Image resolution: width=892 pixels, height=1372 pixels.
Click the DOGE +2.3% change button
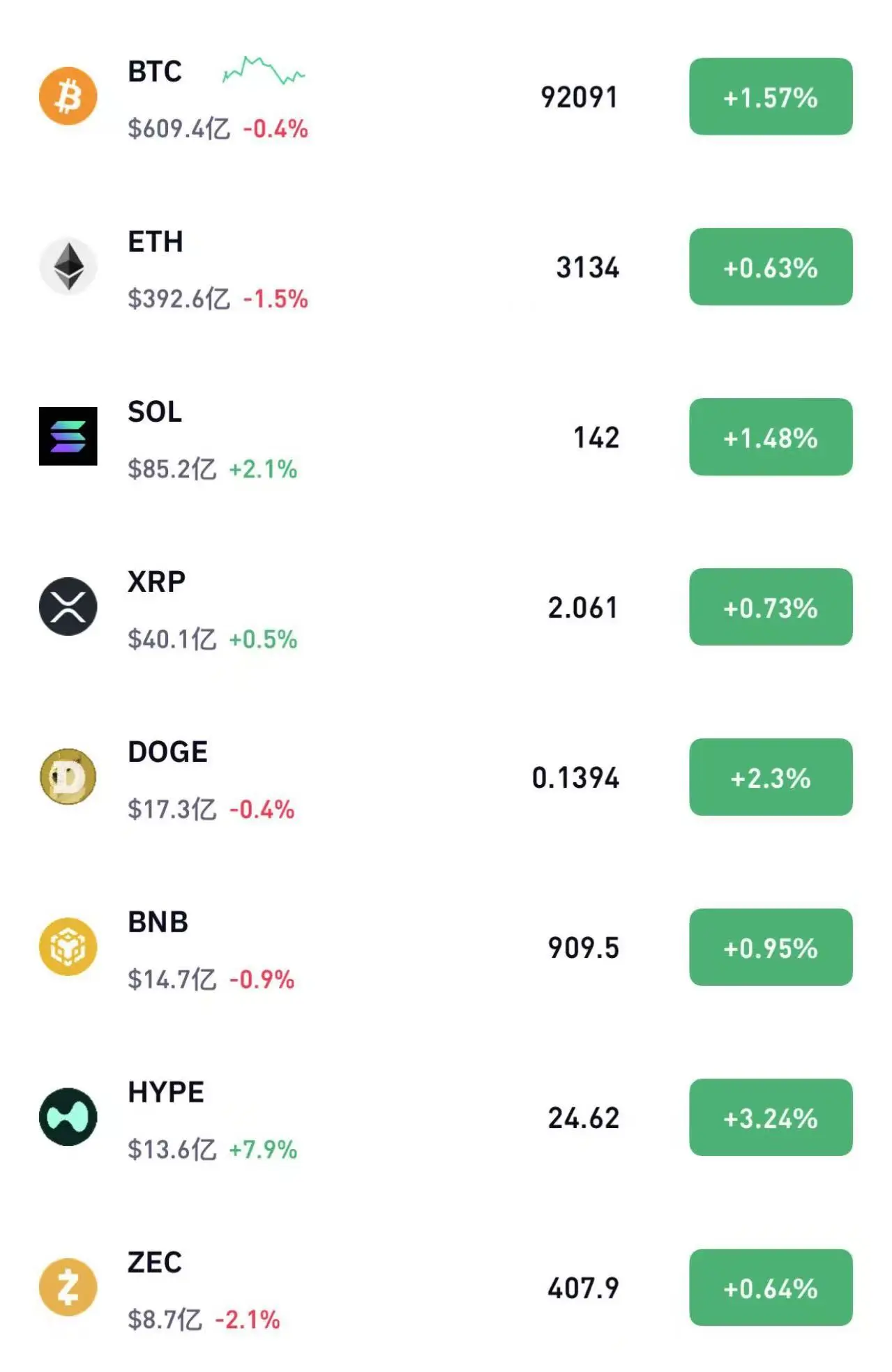[771, 777]
